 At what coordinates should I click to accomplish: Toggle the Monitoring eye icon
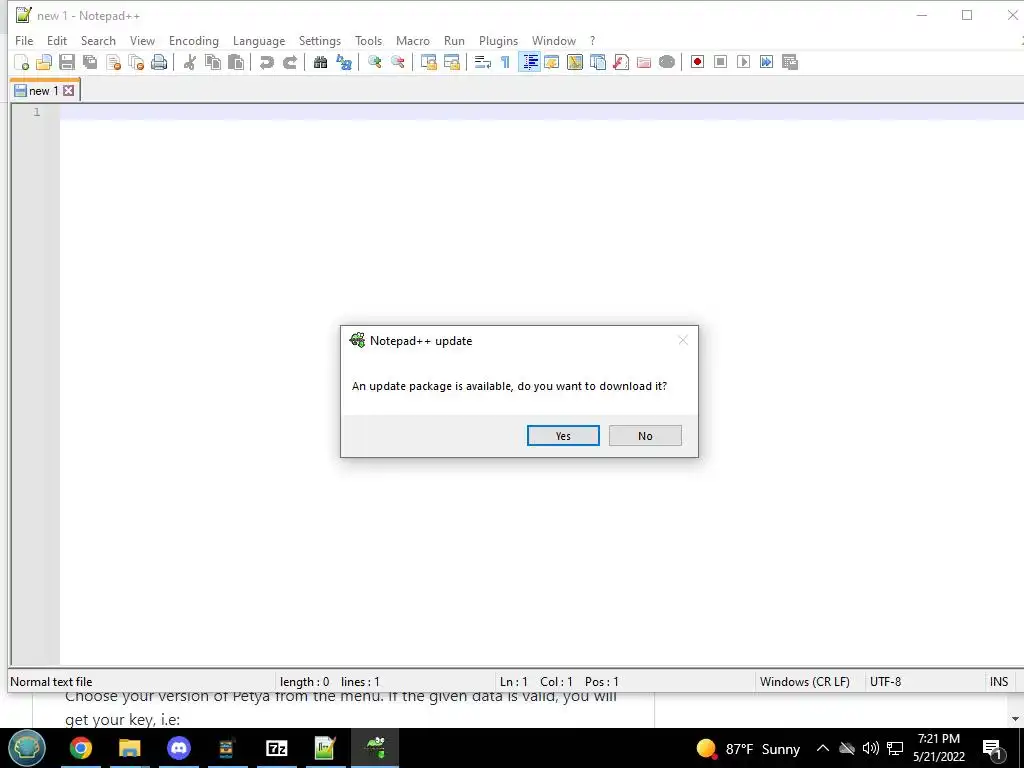tap(667, 62)
